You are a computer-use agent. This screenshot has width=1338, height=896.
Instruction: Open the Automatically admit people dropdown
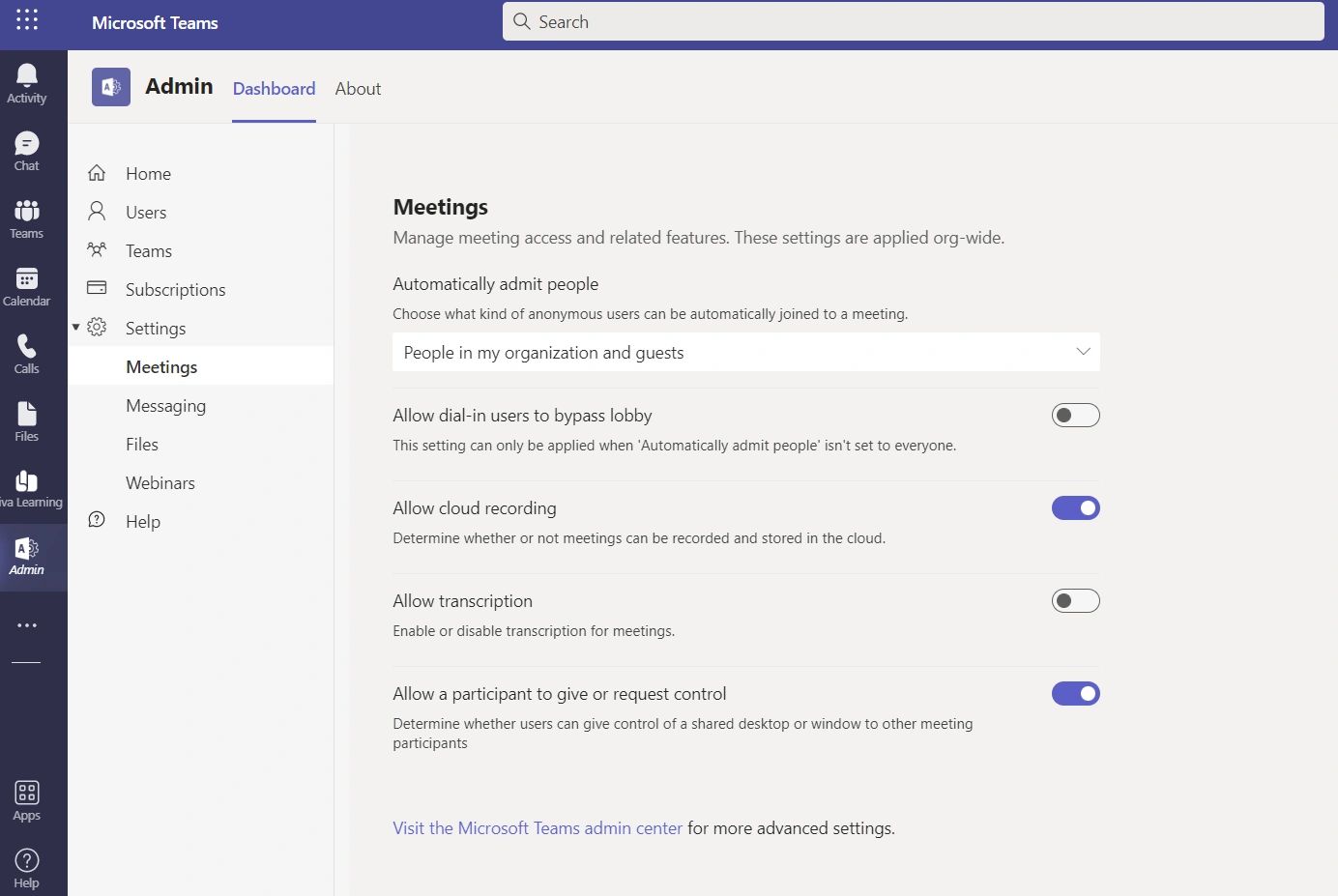tap(745, 353)
